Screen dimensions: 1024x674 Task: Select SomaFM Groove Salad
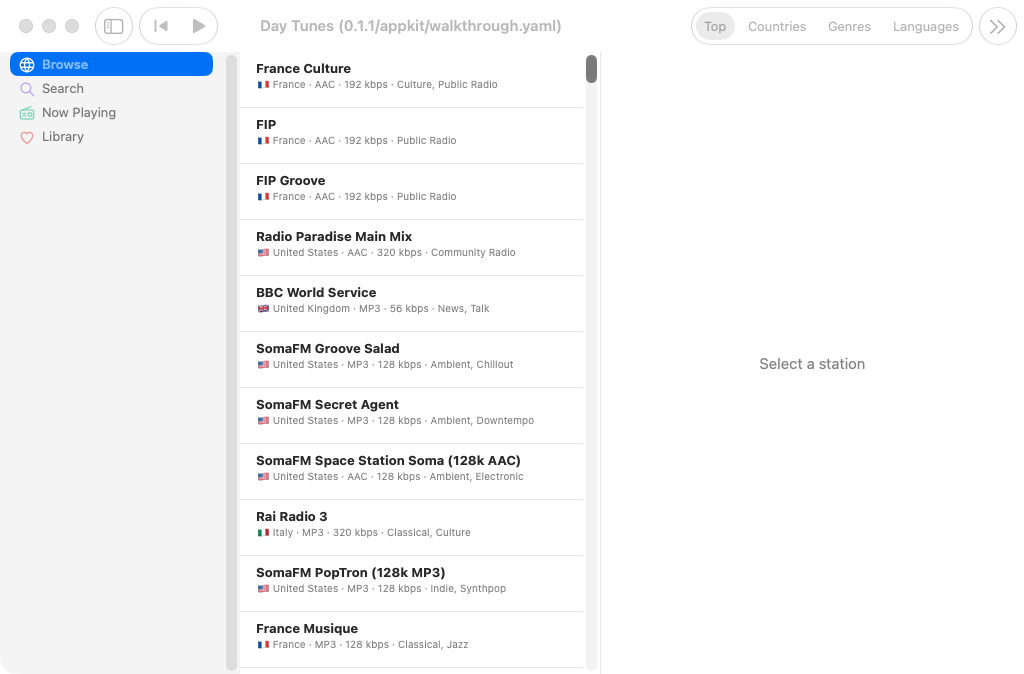(x=411, y=360)
